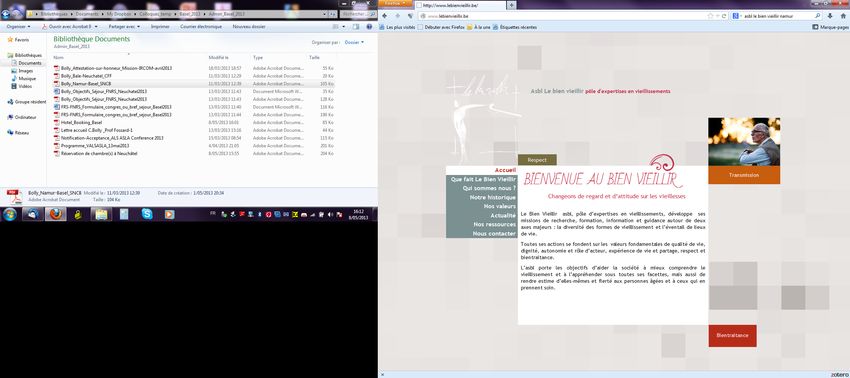Expand the Organiser dropdown menu

[x=18, y=26]
